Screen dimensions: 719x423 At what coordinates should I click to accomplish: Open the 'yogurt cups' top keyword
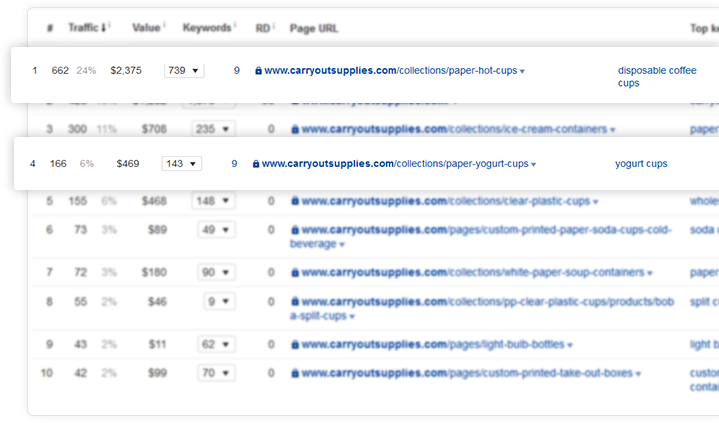click(641, 164)
